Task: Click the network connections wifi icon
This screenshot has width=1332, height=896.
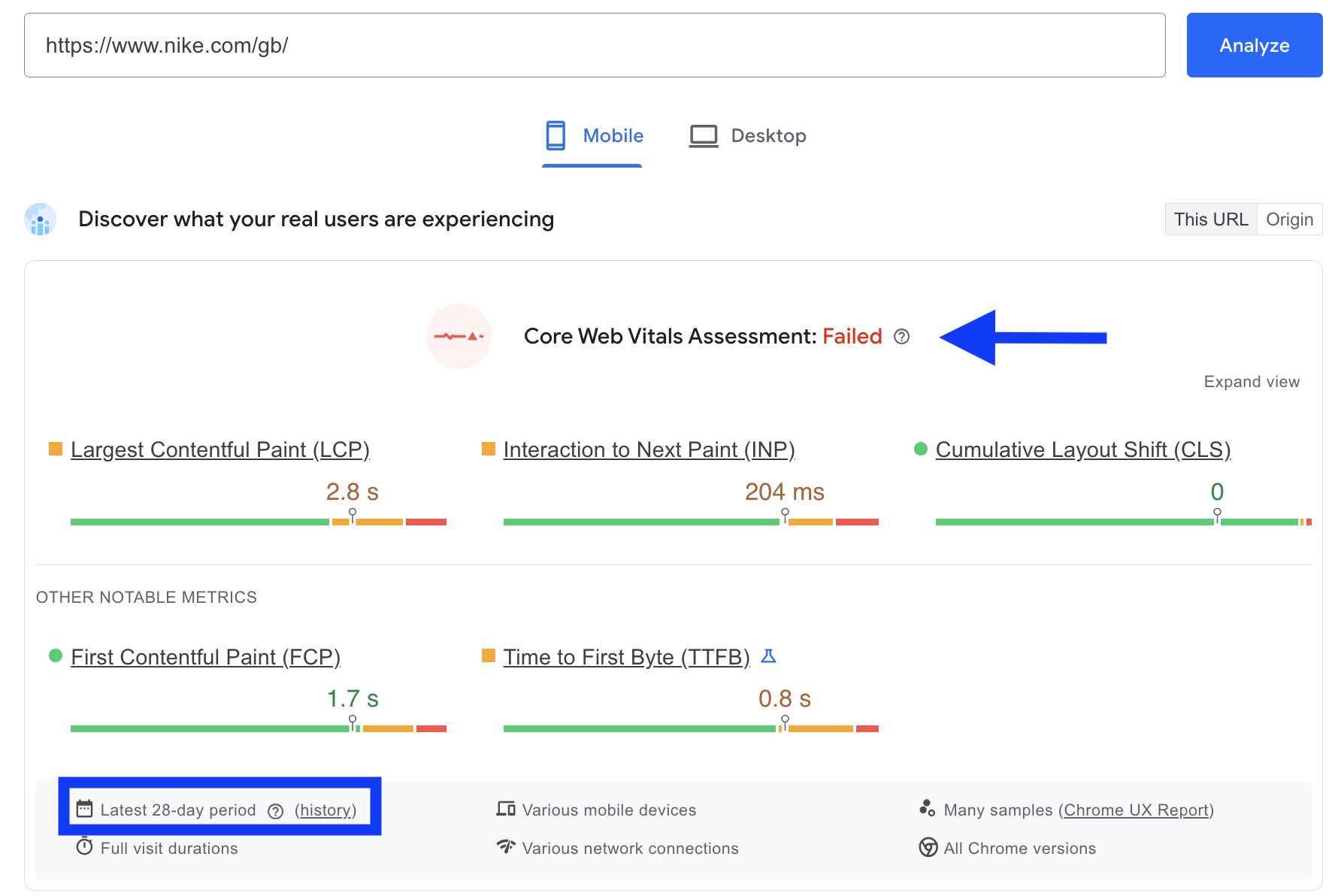Action: (x=507, y=847)
